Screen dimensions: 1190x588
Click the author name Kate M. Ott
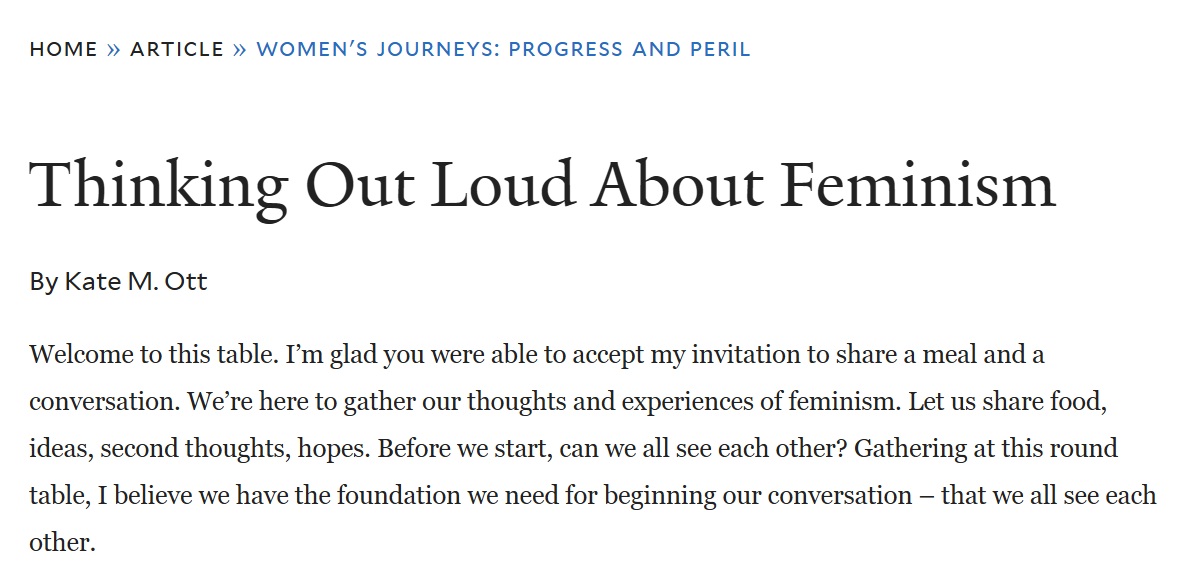(x=136, y=282)
